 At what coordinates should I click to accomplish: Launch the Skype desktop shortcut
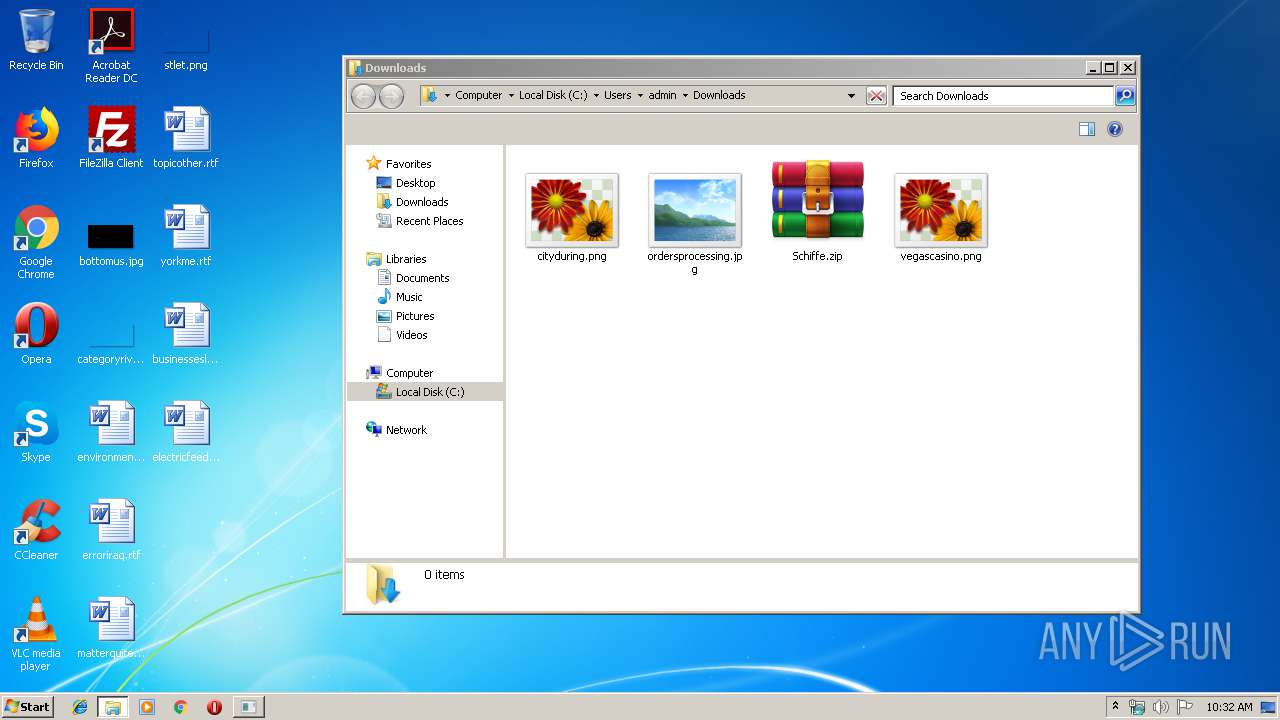coord(36,433)
